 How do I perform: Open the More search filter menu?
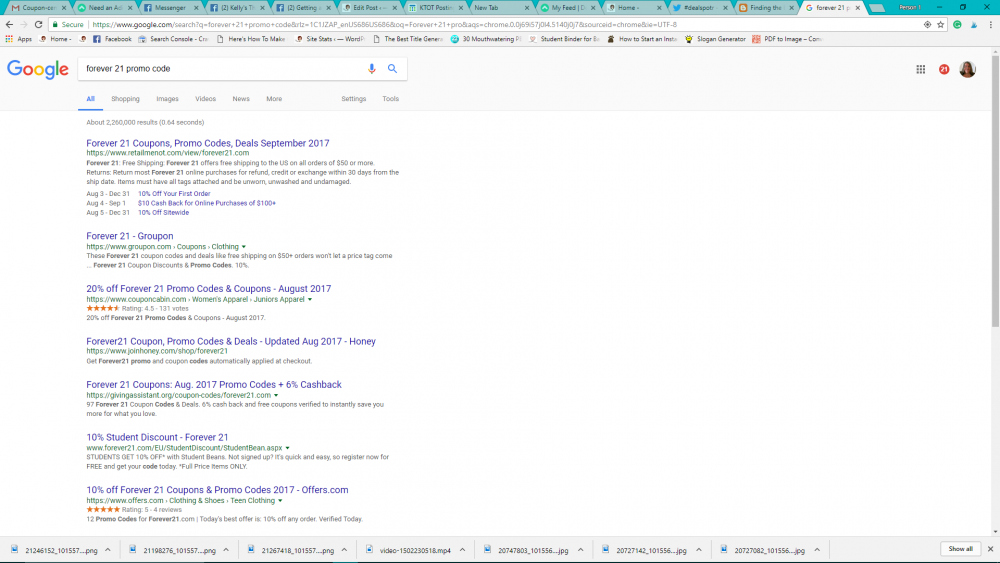pos(274,99)
